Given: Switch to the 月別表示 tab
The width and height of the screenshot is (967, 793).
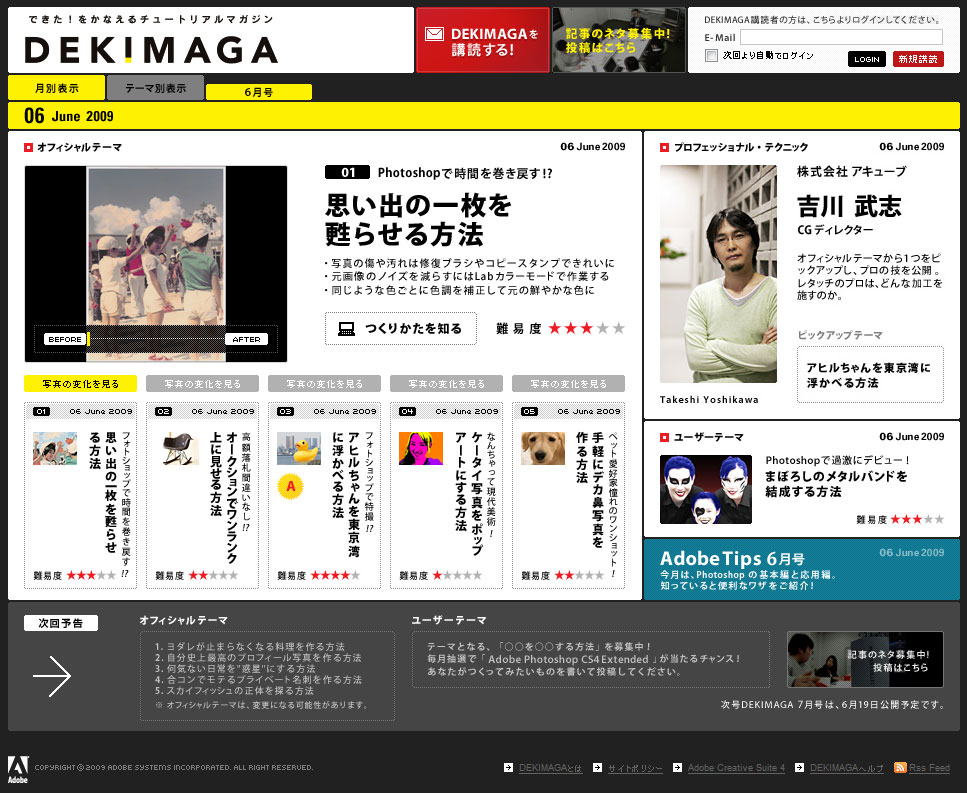Looking at the screenshot, I should (x=56, y=88).
